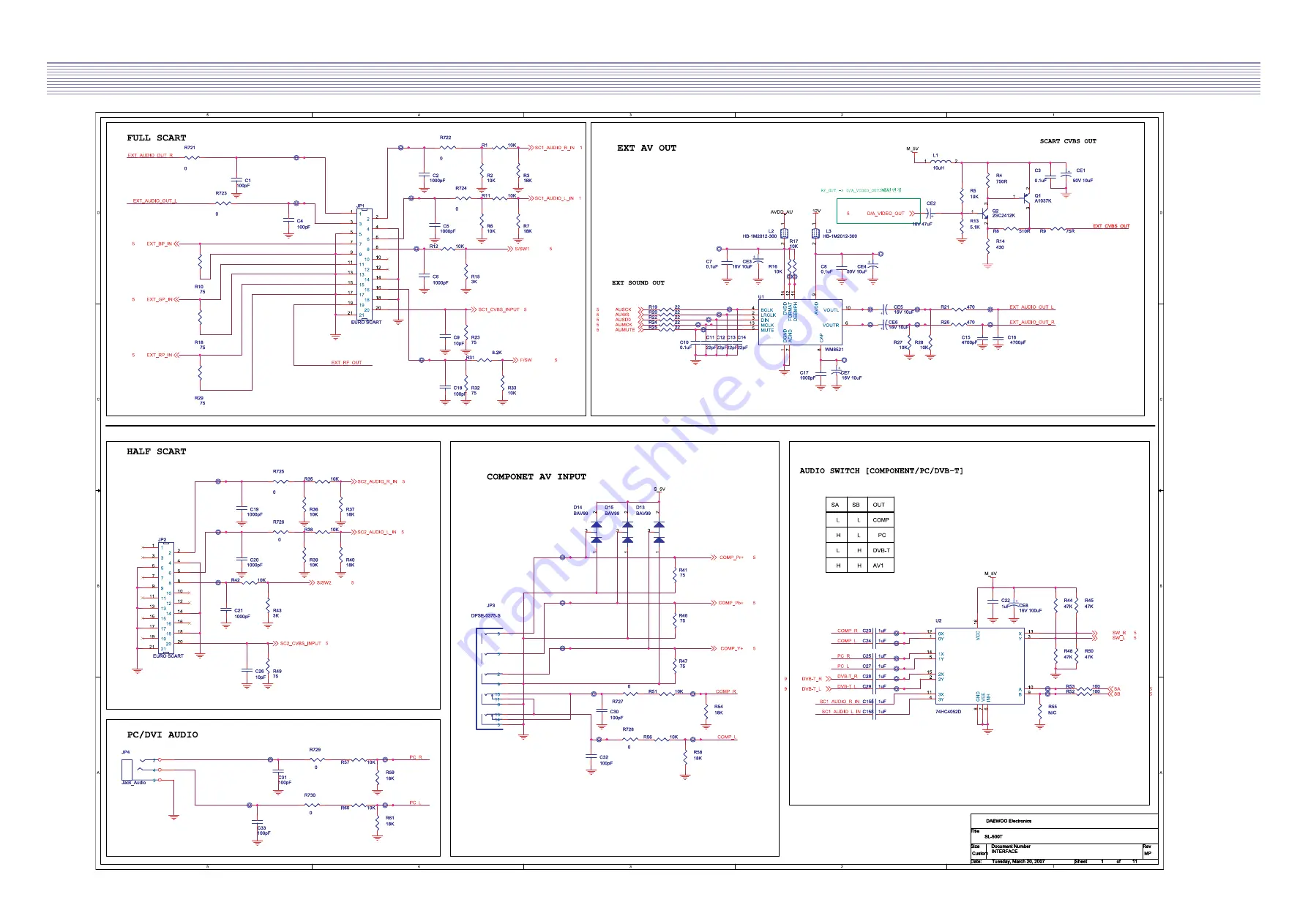Click the S_5V supply label

click(x=659, y=489)
